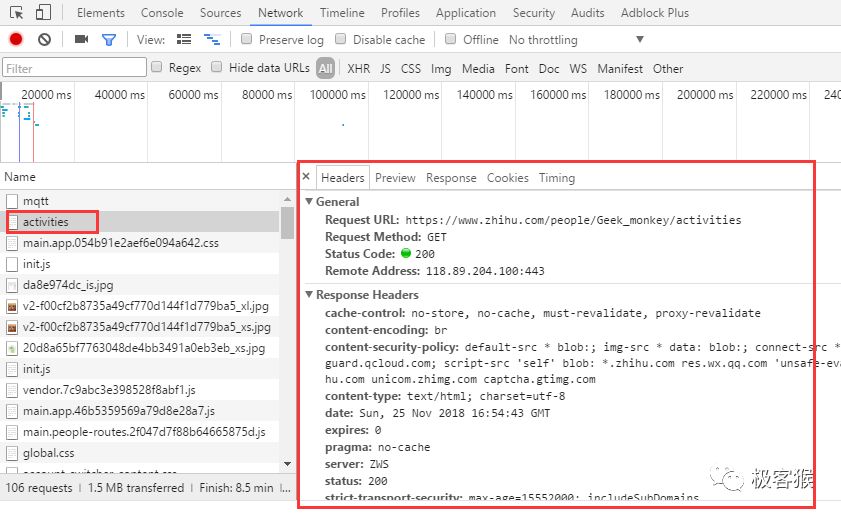
Task: Filter requests by Manifest type
Action: click(x=620, y=69)
